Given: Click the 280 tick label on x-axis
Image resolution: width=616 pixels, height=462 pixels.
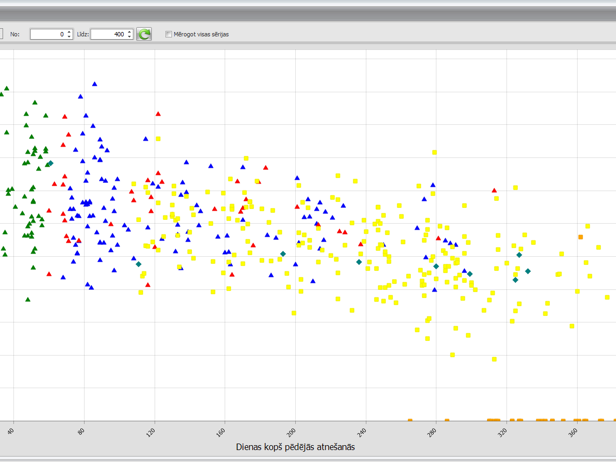Looking at the screenshot, I should click(x=432, y=432).
